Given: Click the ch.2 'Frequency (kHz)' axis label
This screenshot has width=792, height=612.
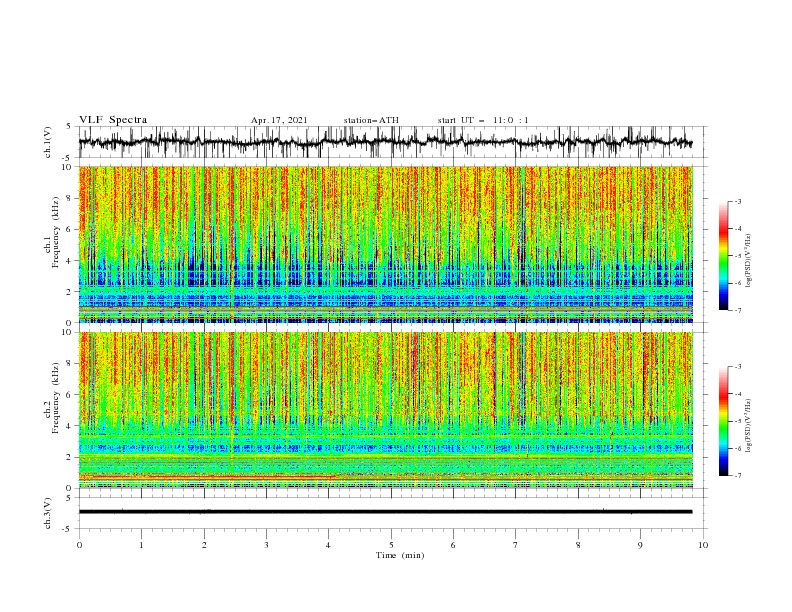Looking at the screenshot, I should [56, 398].
